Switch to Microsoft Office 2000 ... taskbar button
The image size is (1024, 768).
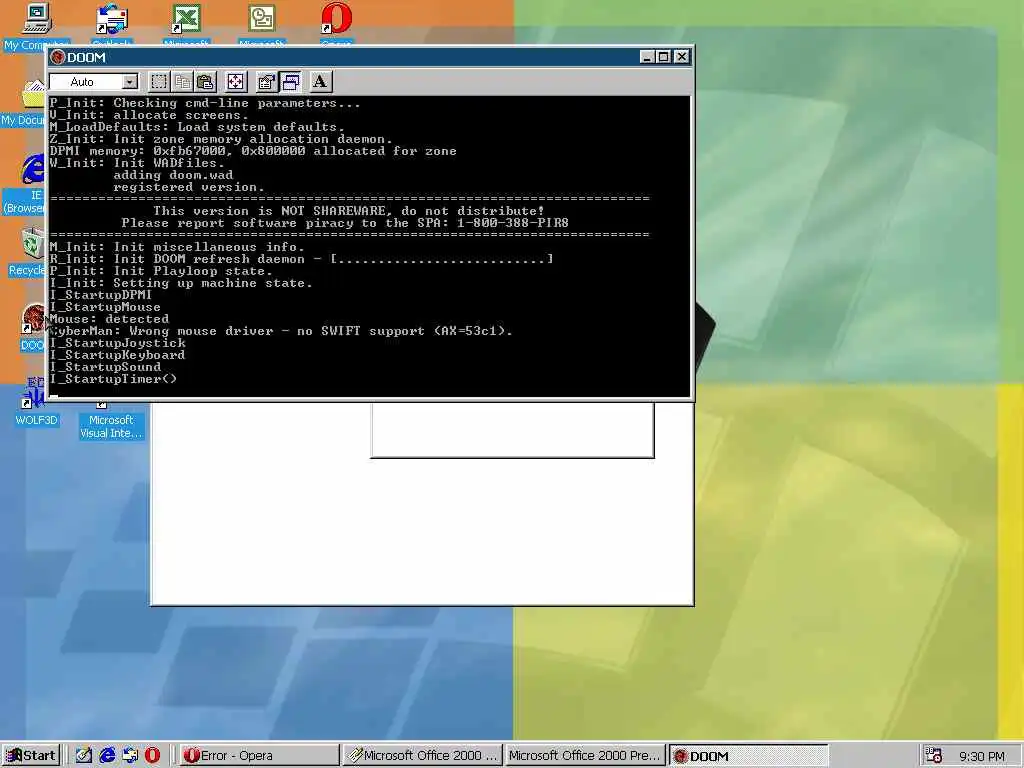[423, 756]
